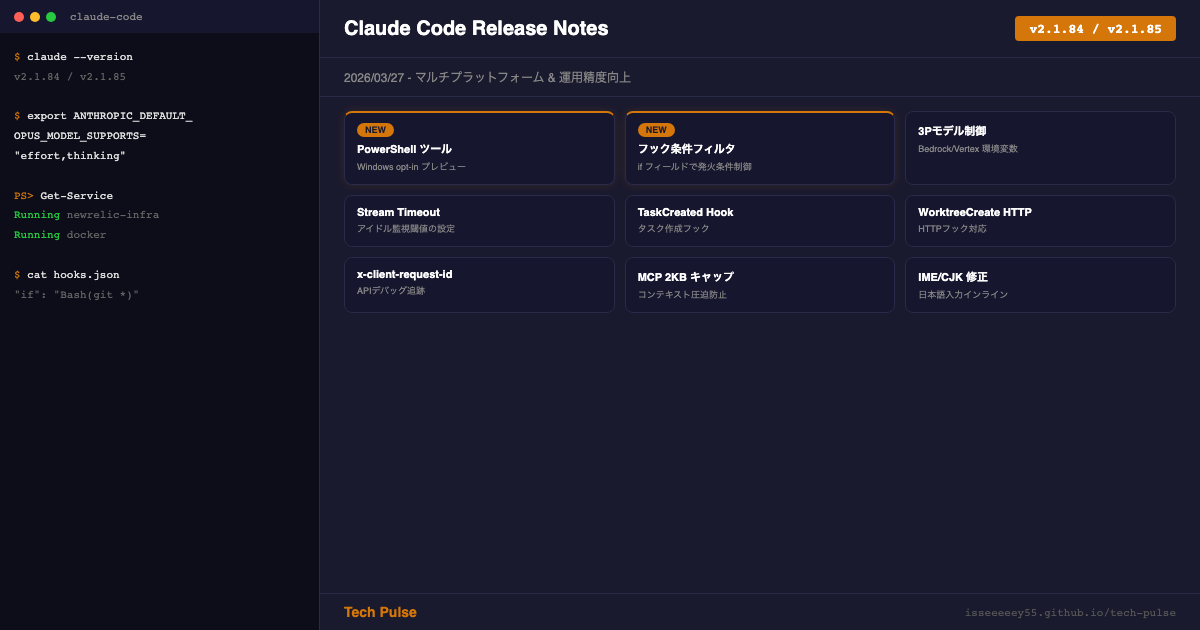Viewport: 1200px width, 630px height.
Task: Click the Get-Service command in terminal
Action: pos(76,196)
